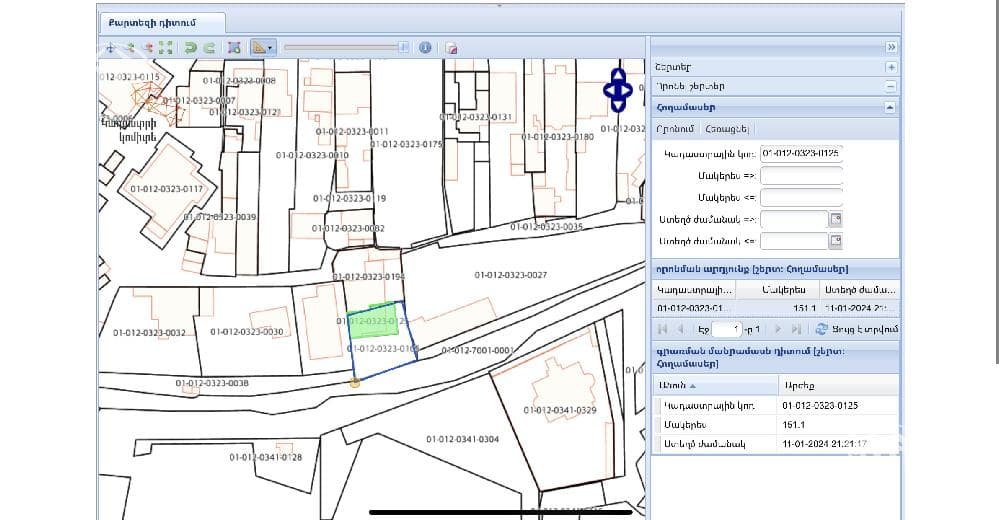The image size is (1000, 520).
Task: Select the zoom in tool with green arrows
Action: (129, 48)
